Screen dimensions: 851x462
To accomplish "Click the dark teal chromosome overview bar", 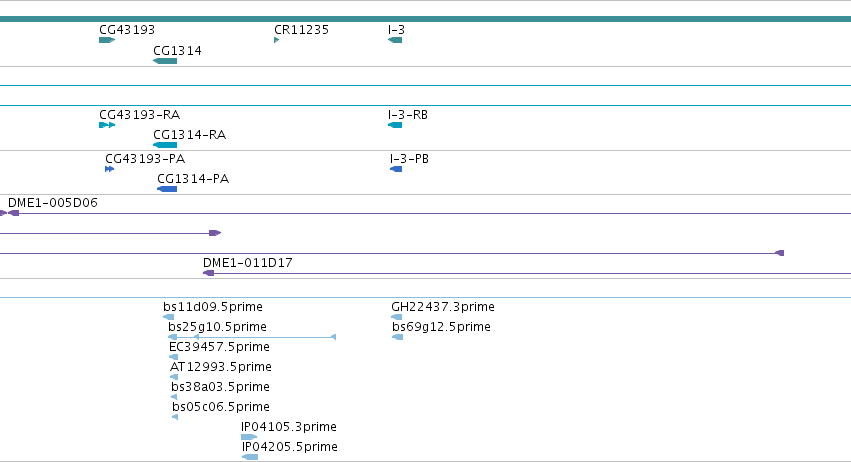I will pyautogui.click(x=426, y=19).
